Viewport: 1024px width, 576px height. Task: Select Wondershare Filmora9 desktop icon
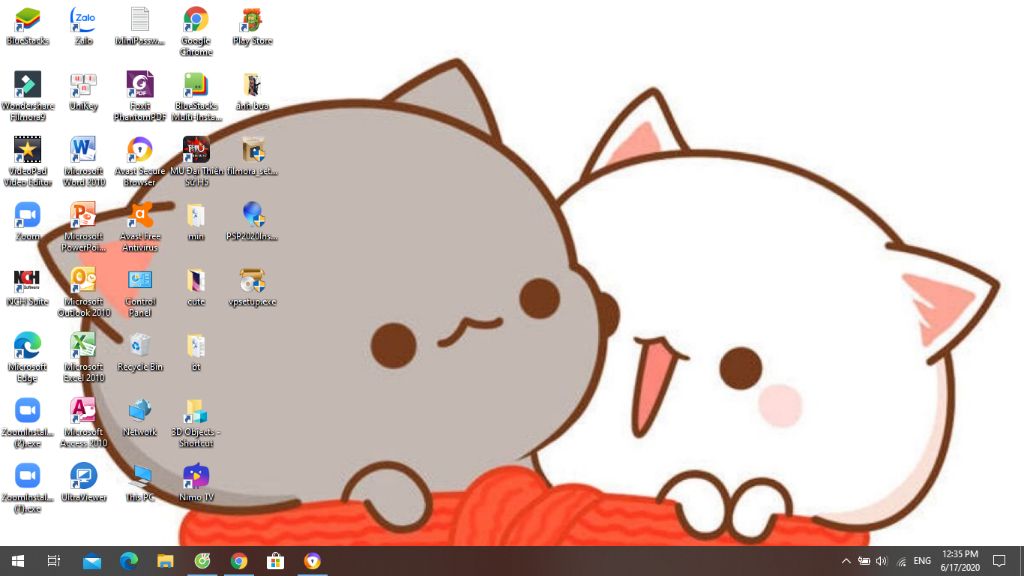[27, 97]
